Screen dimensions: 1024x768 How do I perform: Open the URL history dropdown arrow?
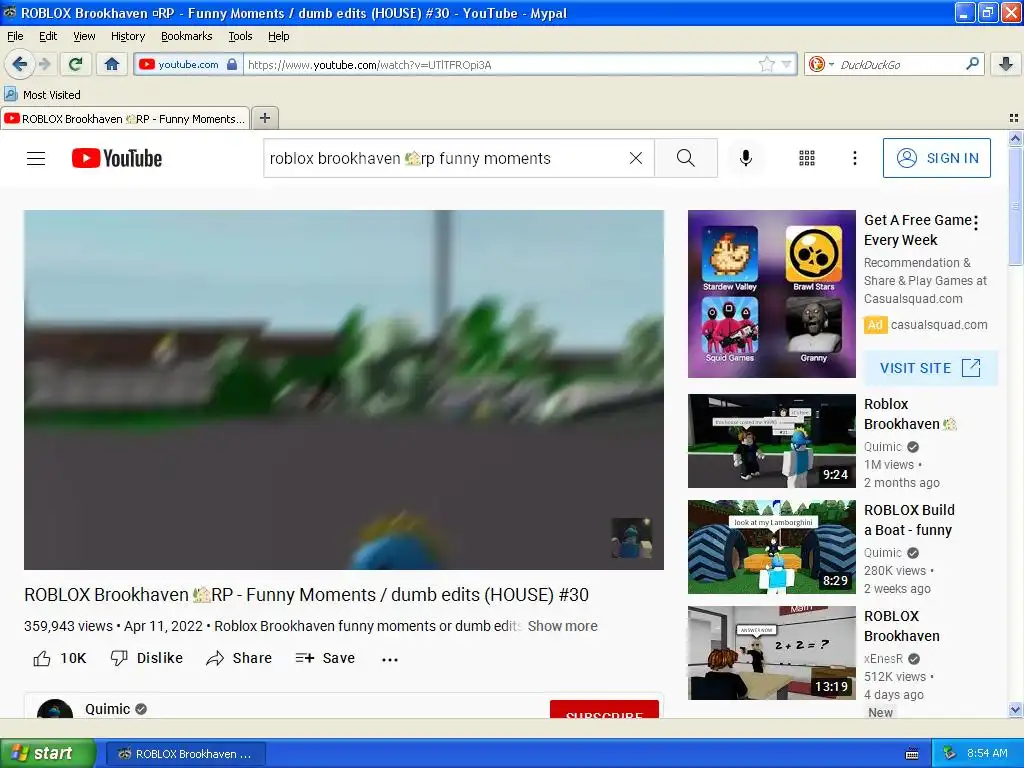(x=786, y=64)
